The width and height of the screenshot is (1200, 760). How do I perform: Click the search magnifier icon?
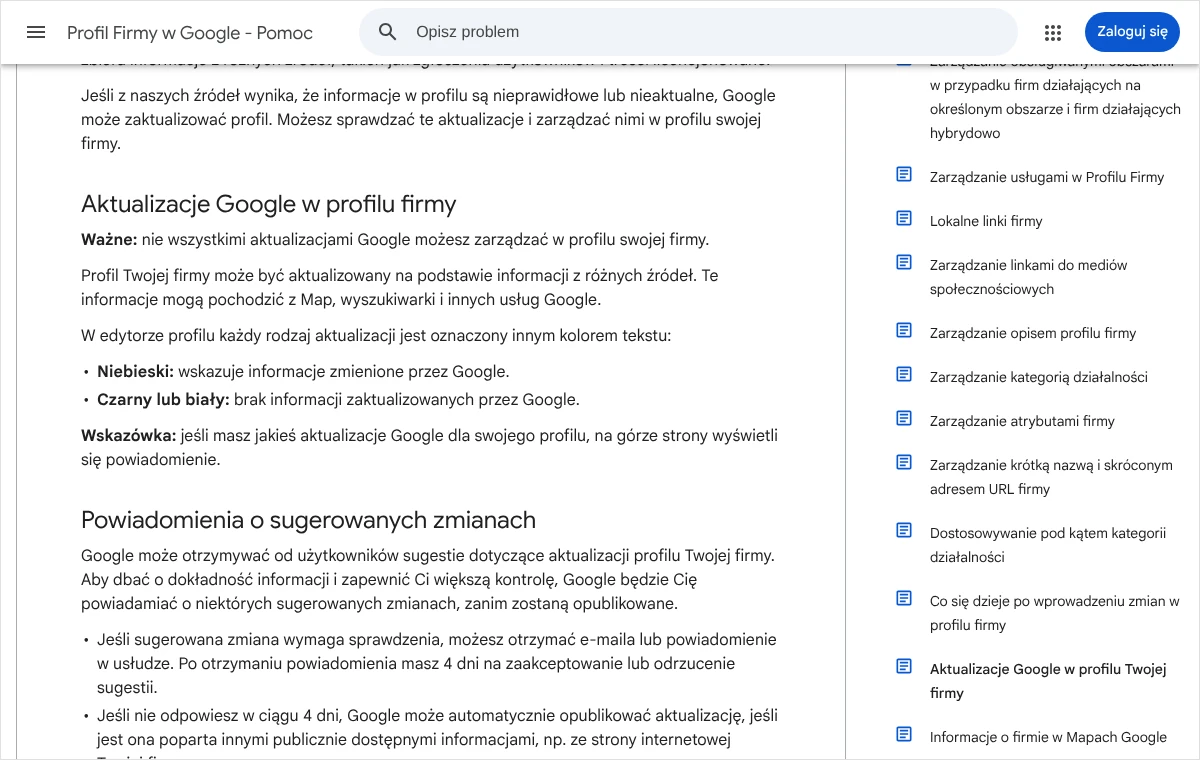point(388,32)
